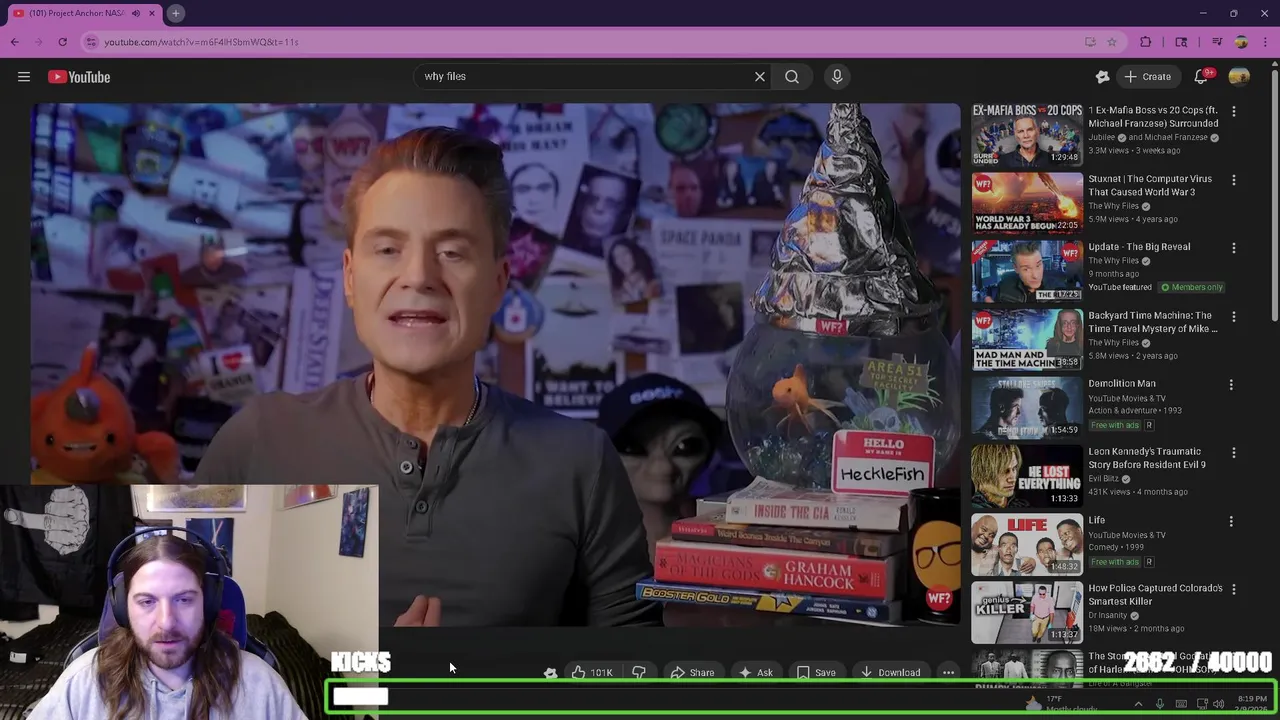Go back in browser history
This screenshot has width=1280, height=720.
click(x=14, y=42)
